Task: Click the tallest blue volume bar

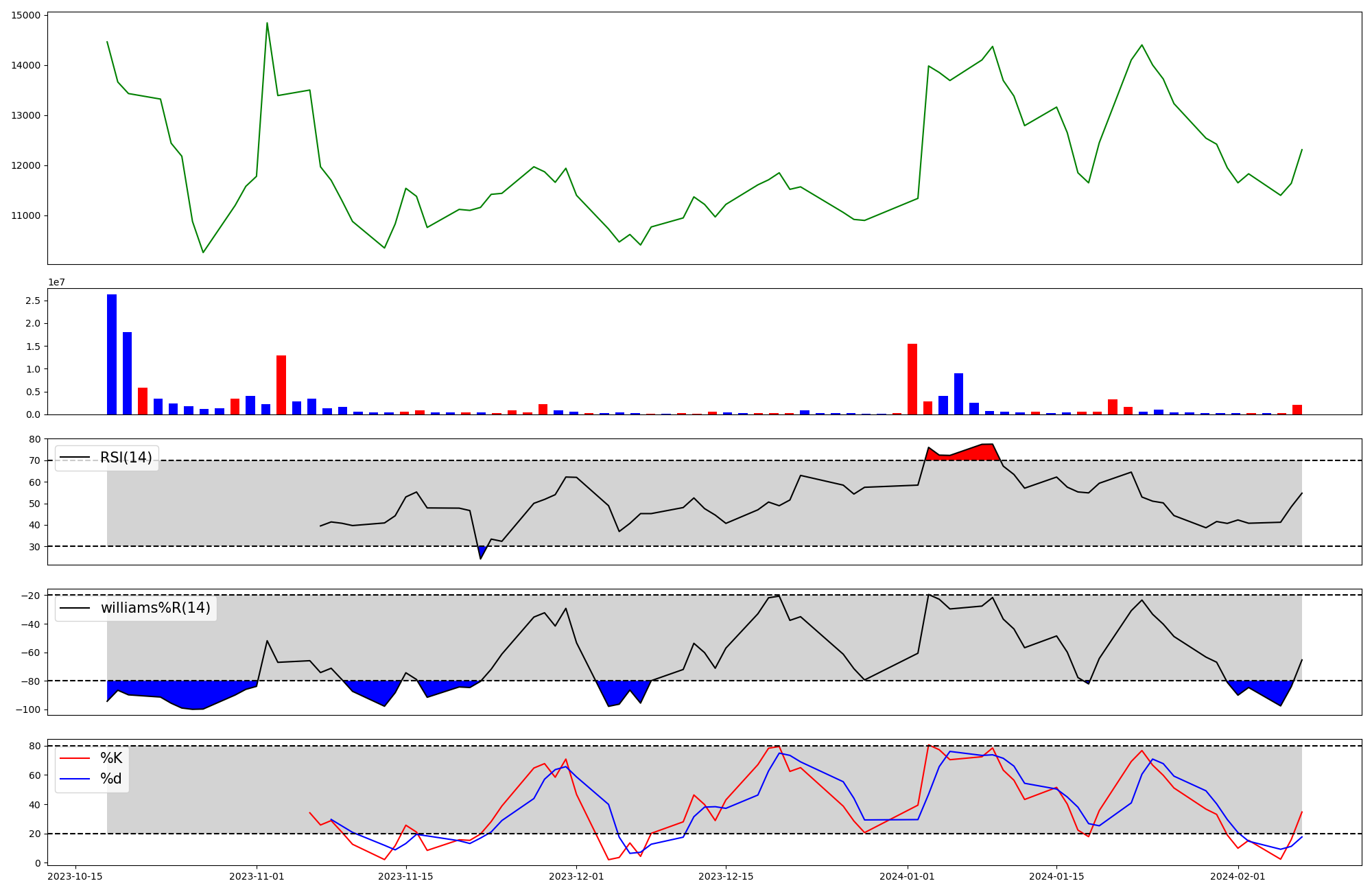Action: coord(112,354)
